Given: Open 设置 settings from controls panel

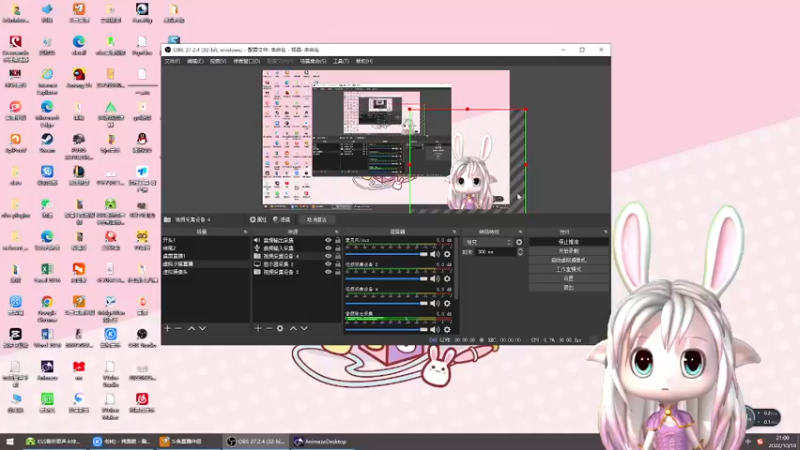Looking at the screenshot, I should [x=568, y=279].
